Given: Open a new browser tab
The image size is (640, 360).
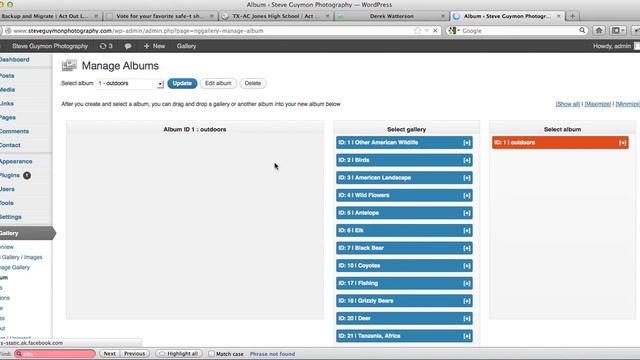Looking at the screenshot, I should pyautogui.click(x=572, y=16).
